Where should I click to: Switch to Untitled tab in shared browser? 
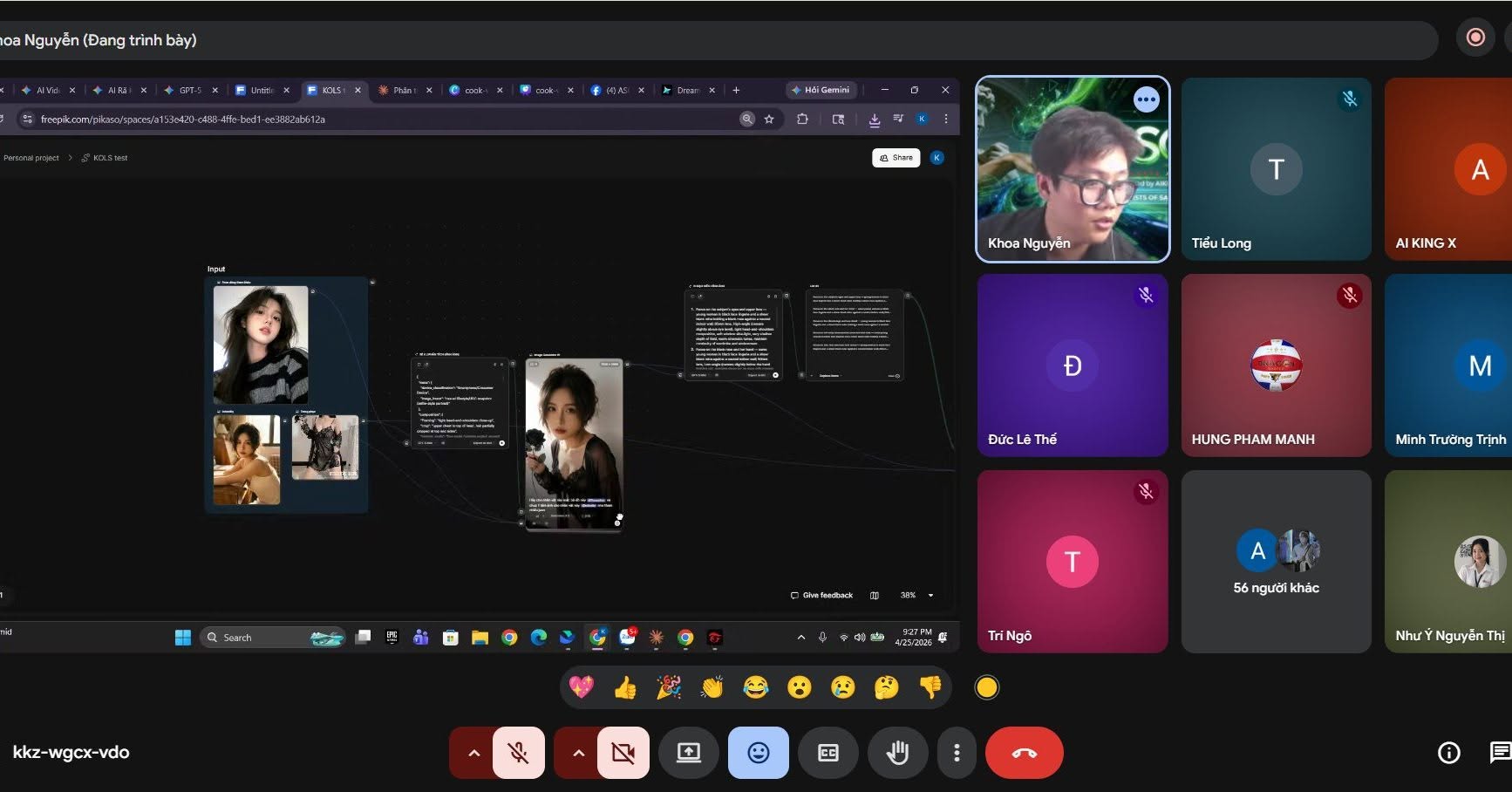coord(262,90)
